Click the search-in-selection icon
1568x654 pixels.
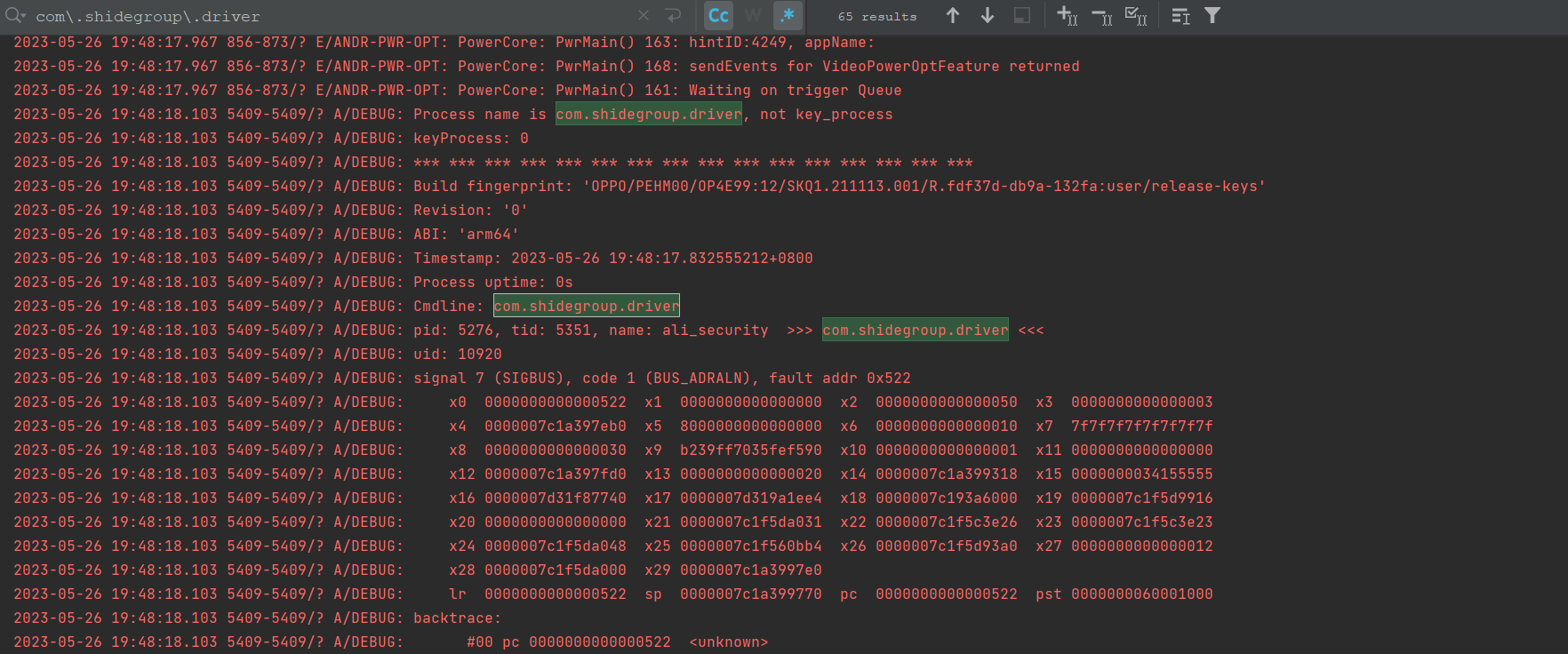pos(1022,16)
